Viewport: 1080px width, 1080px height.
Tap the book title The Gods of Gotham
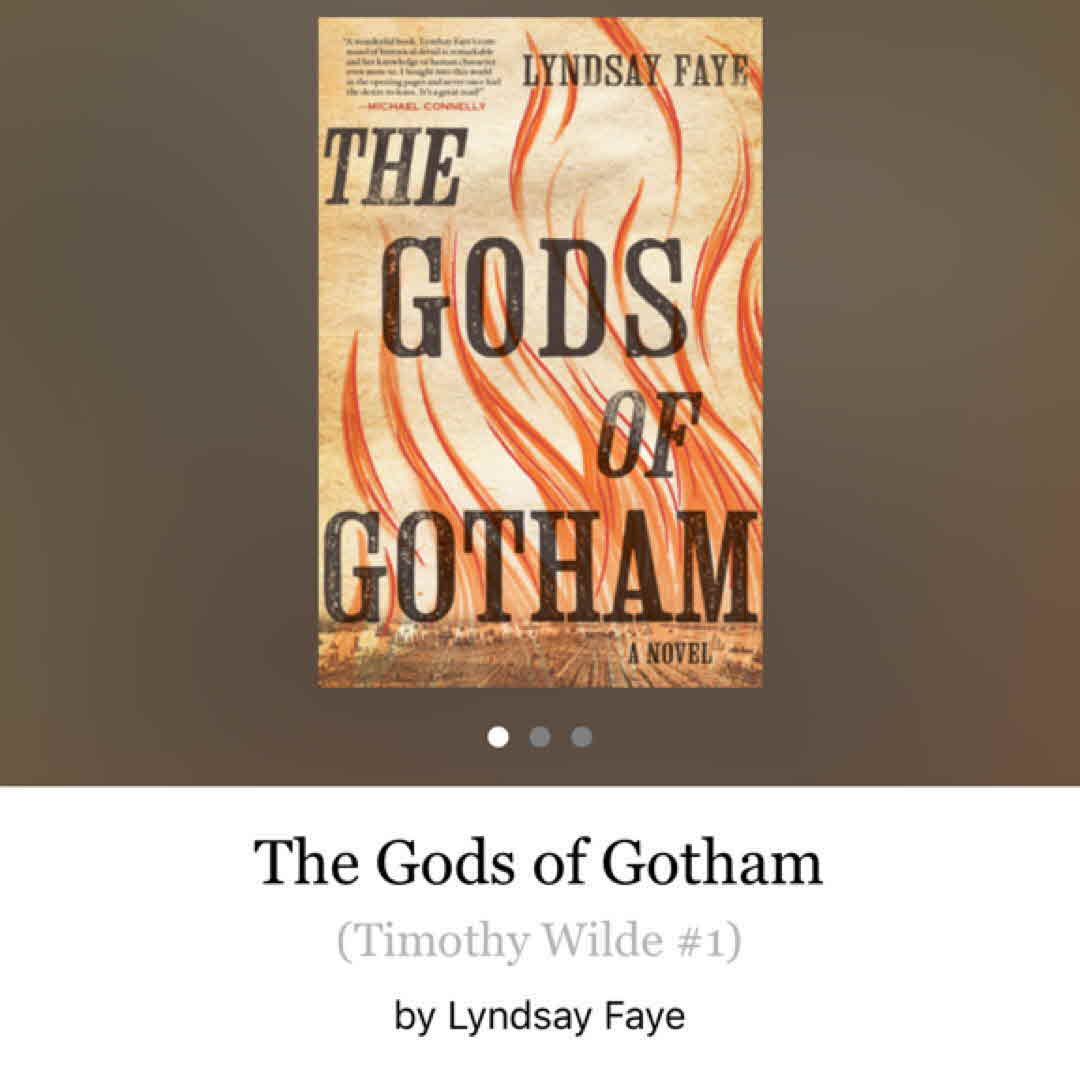[x=539, y=862]
